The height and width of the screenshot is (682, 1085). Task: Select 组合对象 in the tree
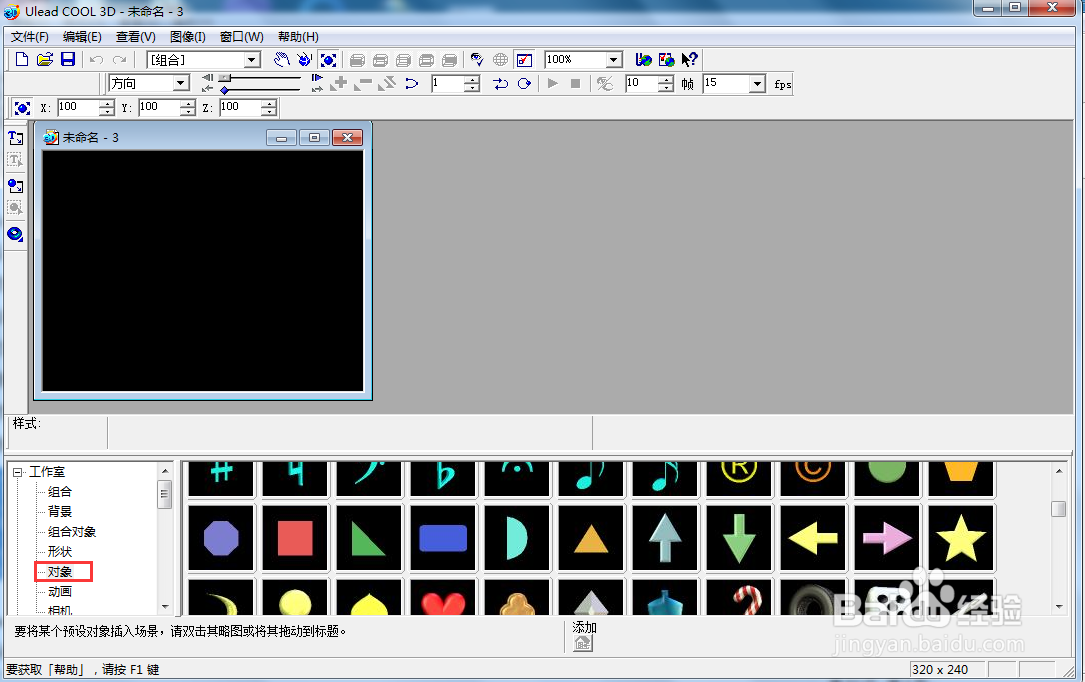pos(72,532)
